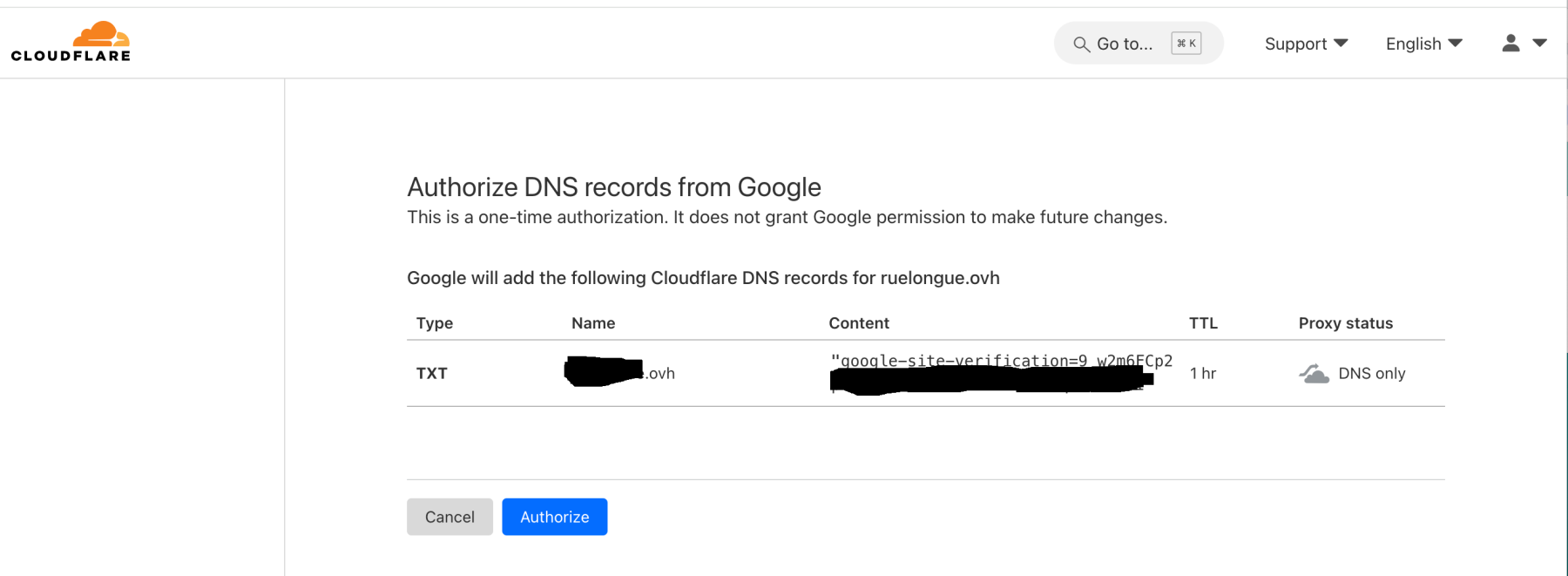Viewport: 1568px width, 576px height.
Task: Click the Cloudflare cloud logo
Action: (101, 34)
